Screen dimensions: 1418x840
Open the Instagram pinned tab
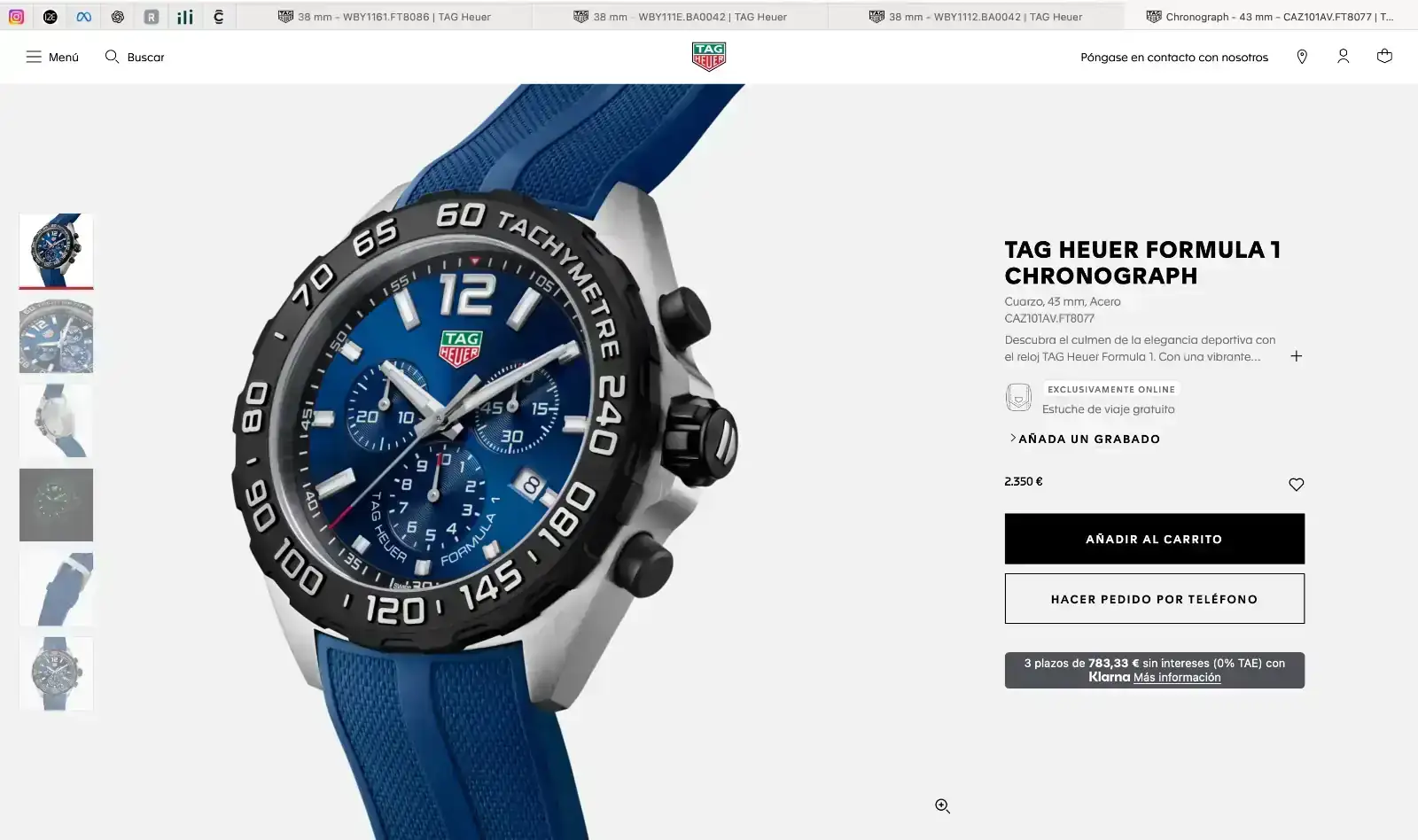tap(16, 16)
